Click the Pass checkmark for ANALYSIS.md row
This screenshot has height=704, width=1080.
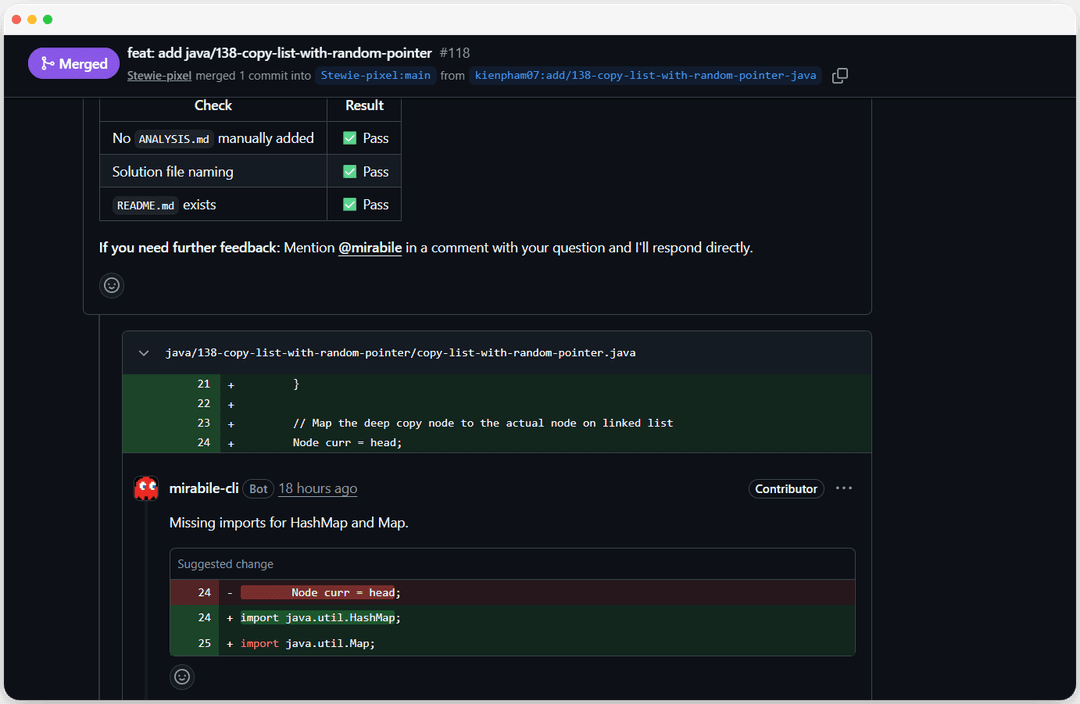click(350, 138)
